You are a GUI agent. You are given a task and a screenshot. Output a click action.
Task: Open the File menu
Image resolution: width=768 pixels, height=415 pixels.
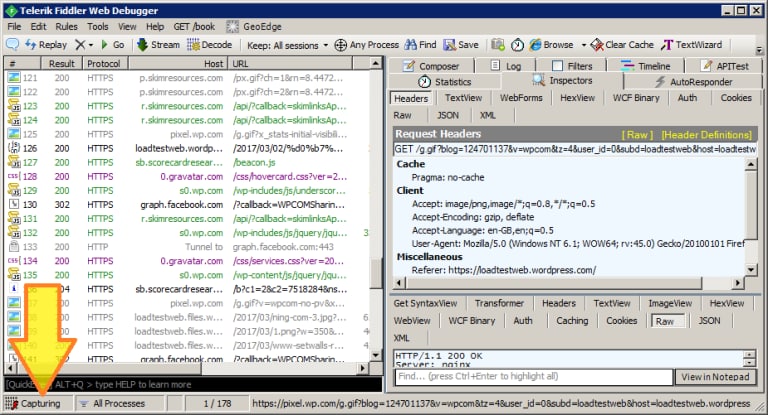[x=14, y=26]
